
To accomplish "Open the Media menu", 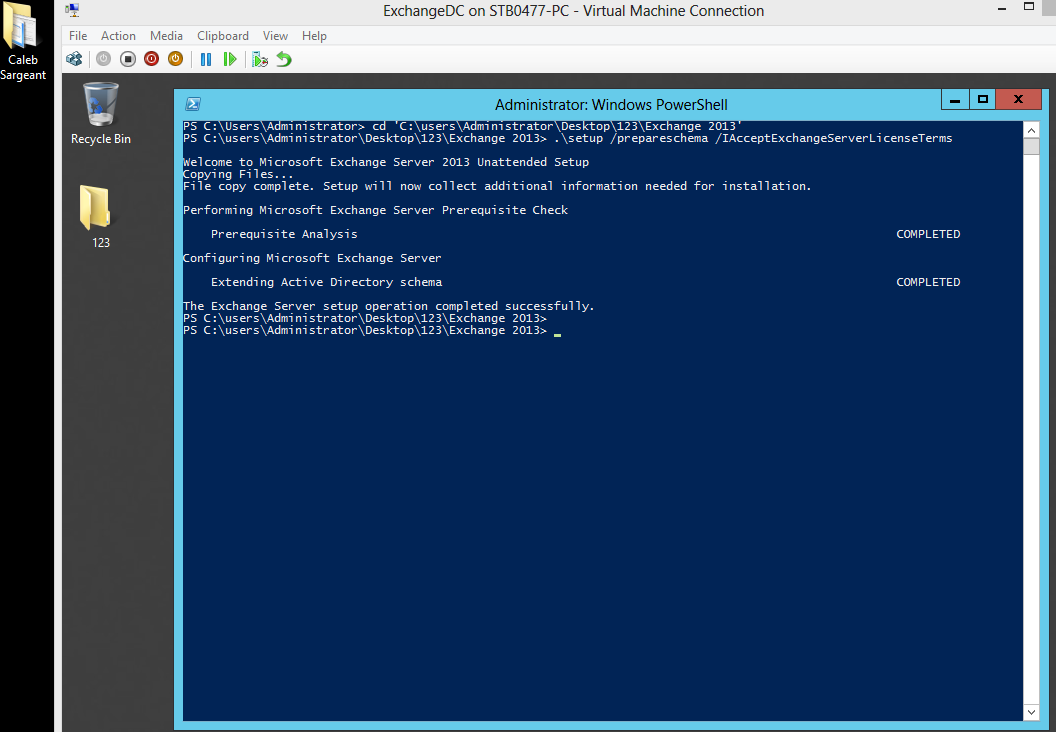I will coord(166,36).
